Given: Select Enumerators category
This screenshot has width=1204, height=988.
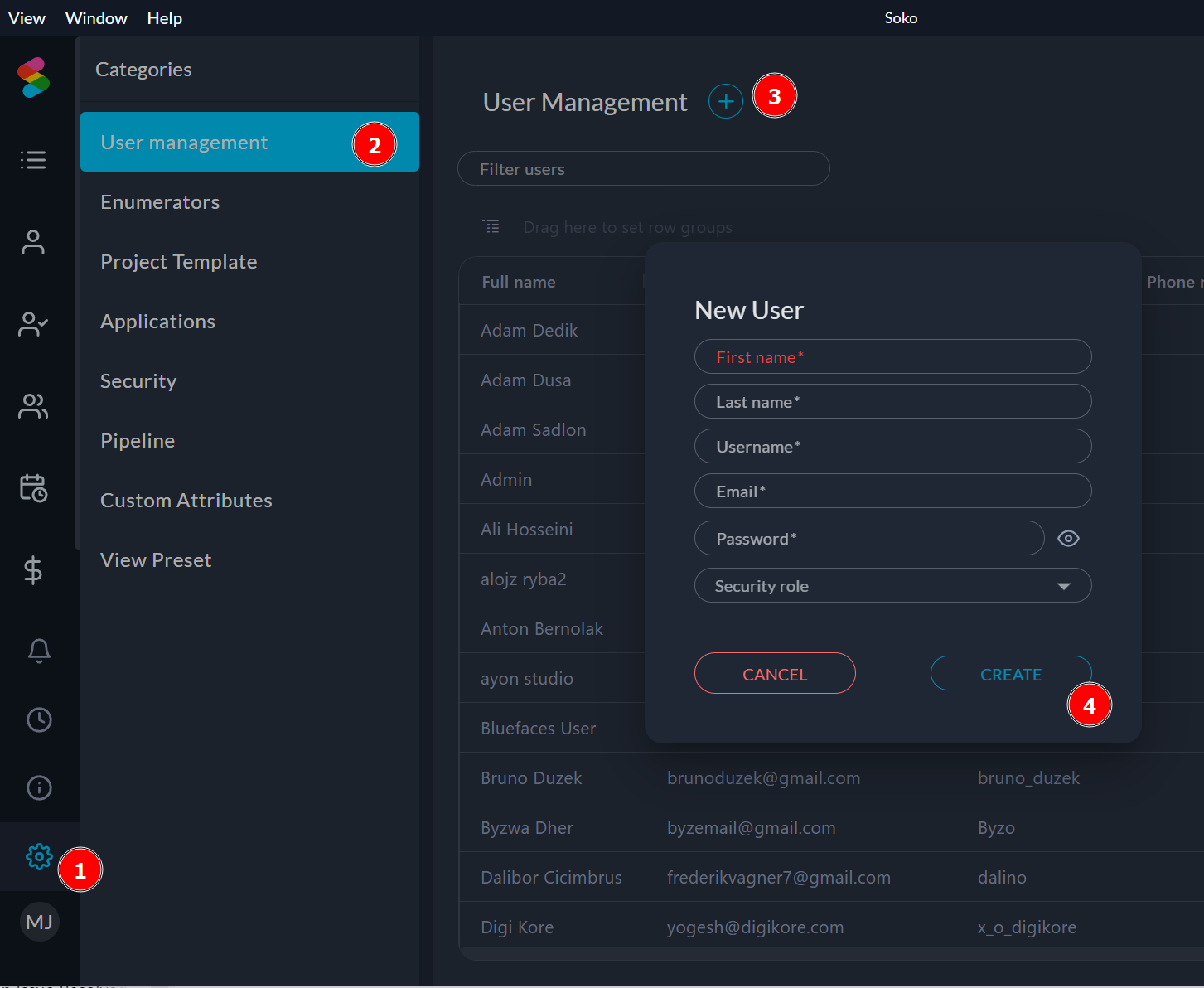Looking at the screenshot, I should [x=160, y=202].
